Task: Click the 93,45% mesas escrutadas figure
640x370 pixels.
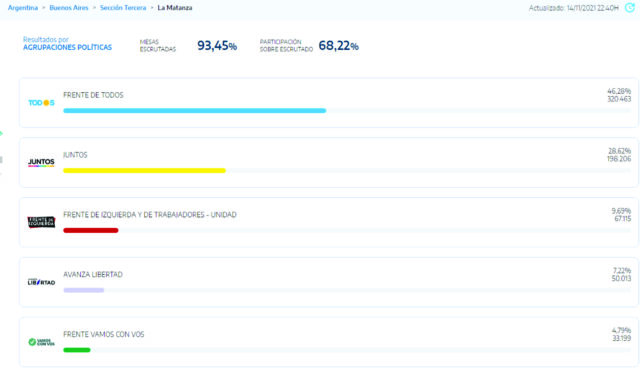Action: click(x=217, y=46)
